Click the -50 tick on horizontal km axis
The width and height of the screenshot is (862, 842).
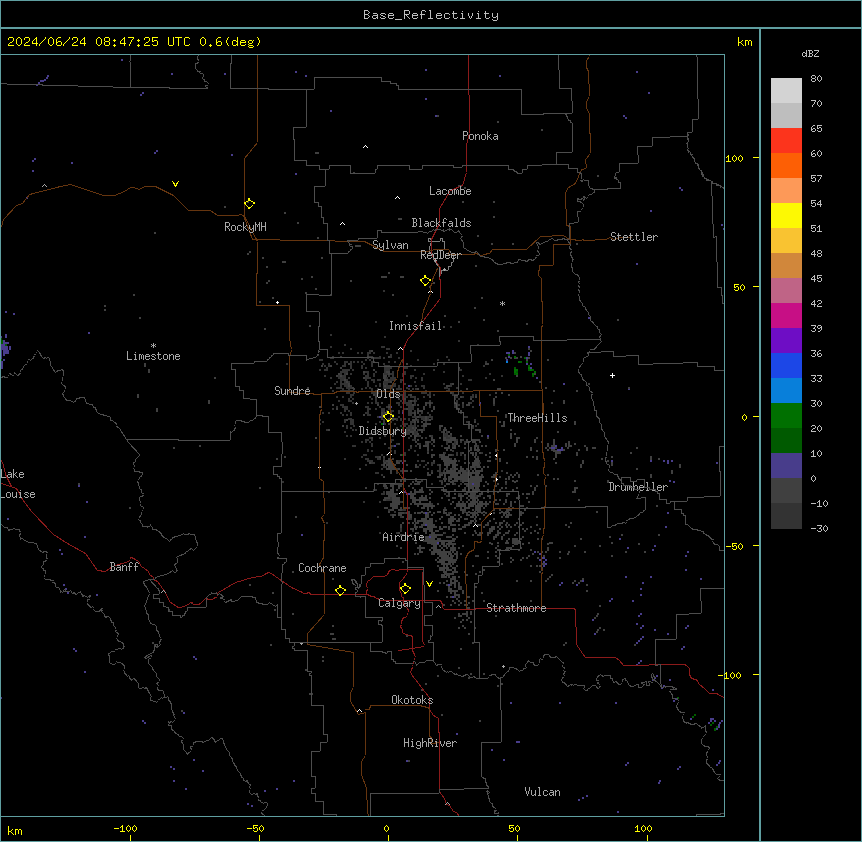[256, 828]
